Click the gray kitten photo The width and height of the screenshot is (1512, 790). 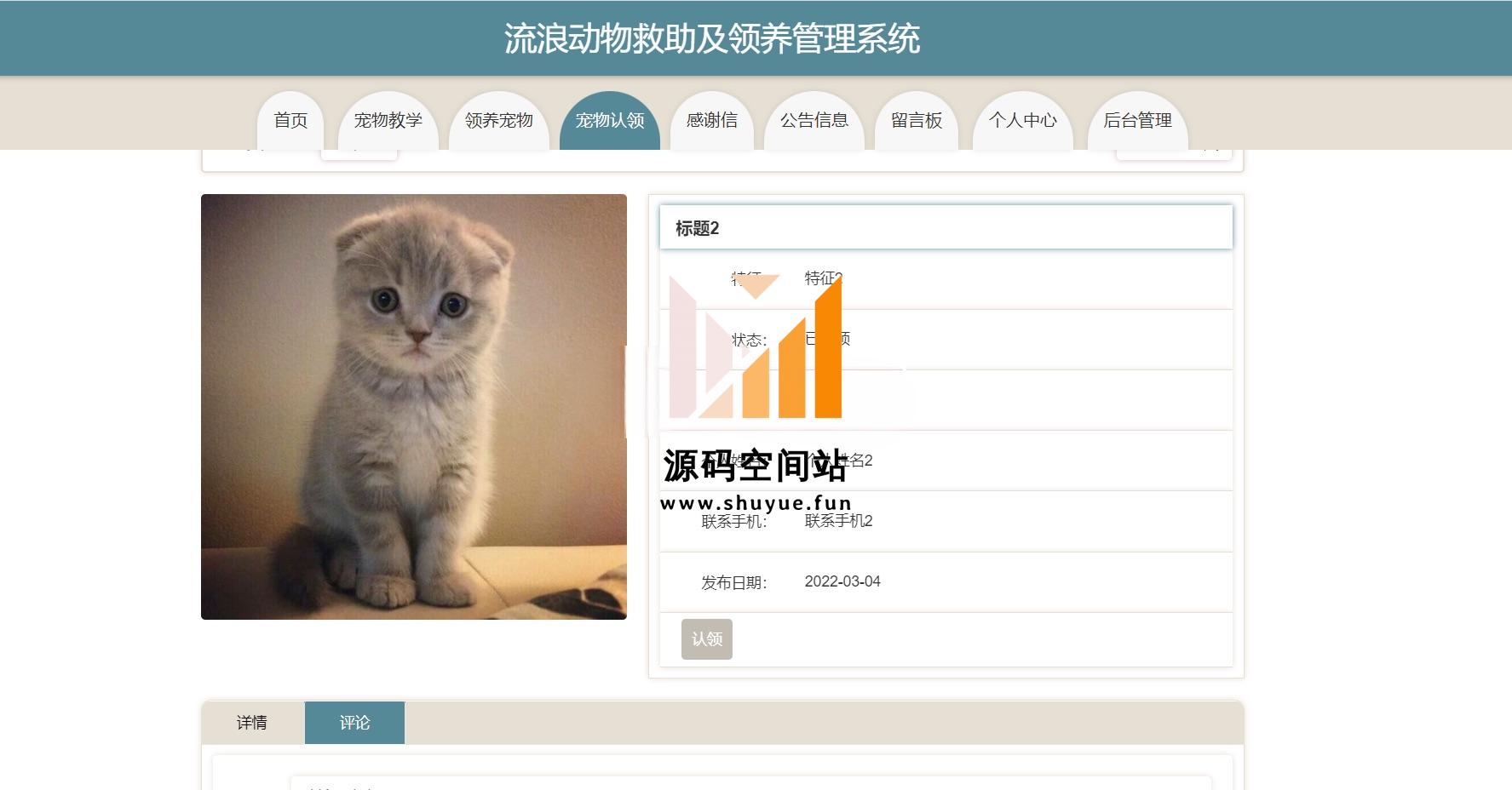414,407
